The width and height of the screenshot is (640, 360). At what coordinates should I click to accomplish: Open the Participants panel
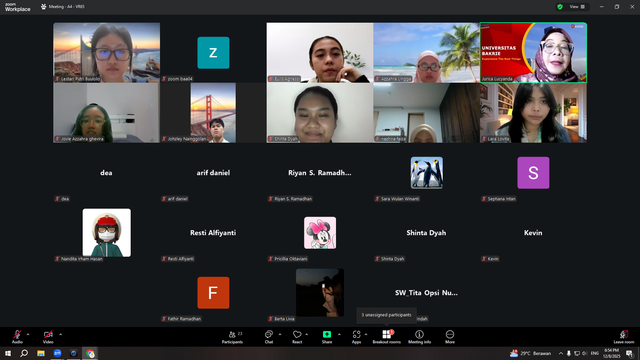click(232, 337)
